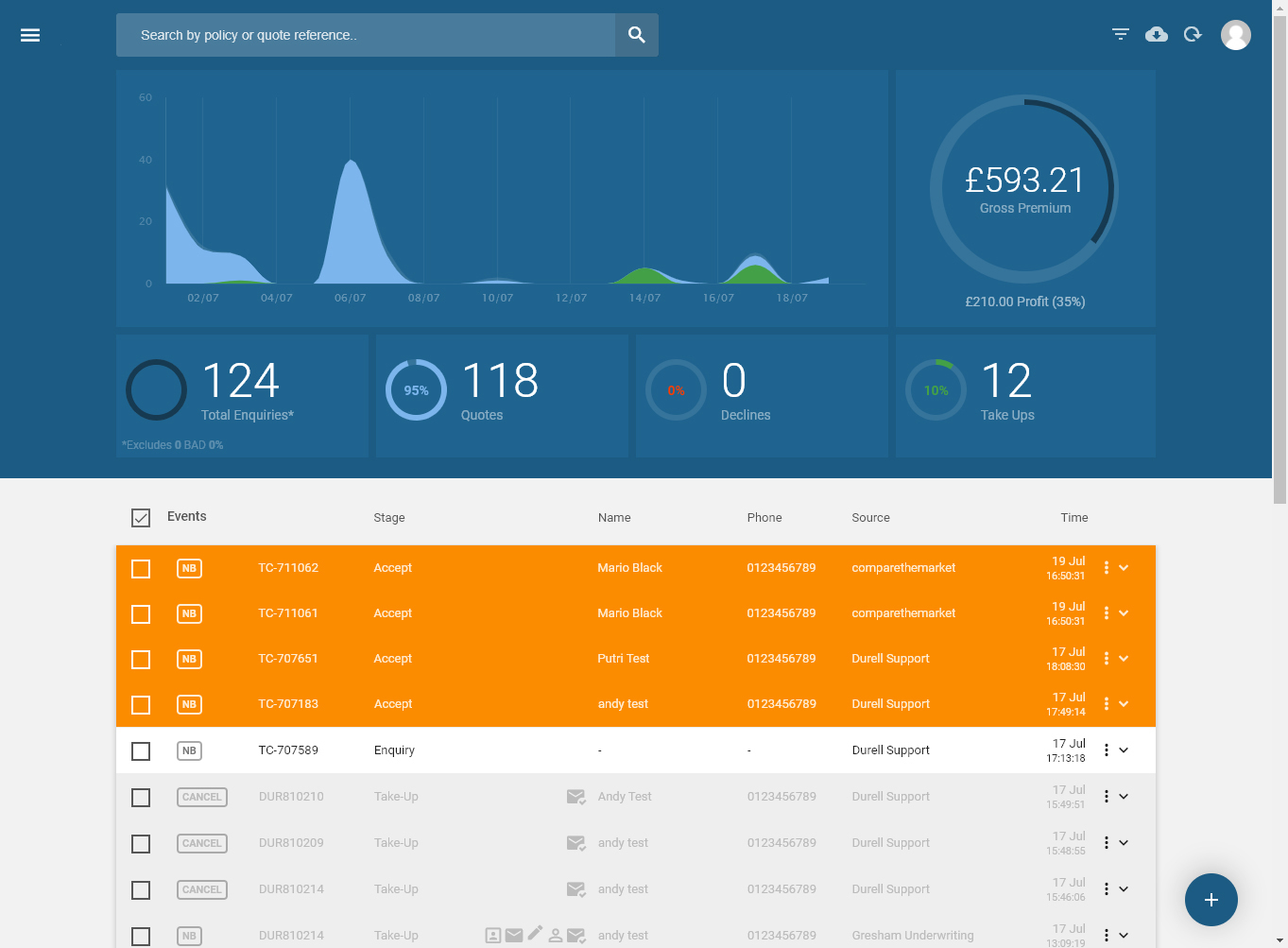Check the box for TC-707589
Screen dimensions: 1288x948
tap(141, 751)
